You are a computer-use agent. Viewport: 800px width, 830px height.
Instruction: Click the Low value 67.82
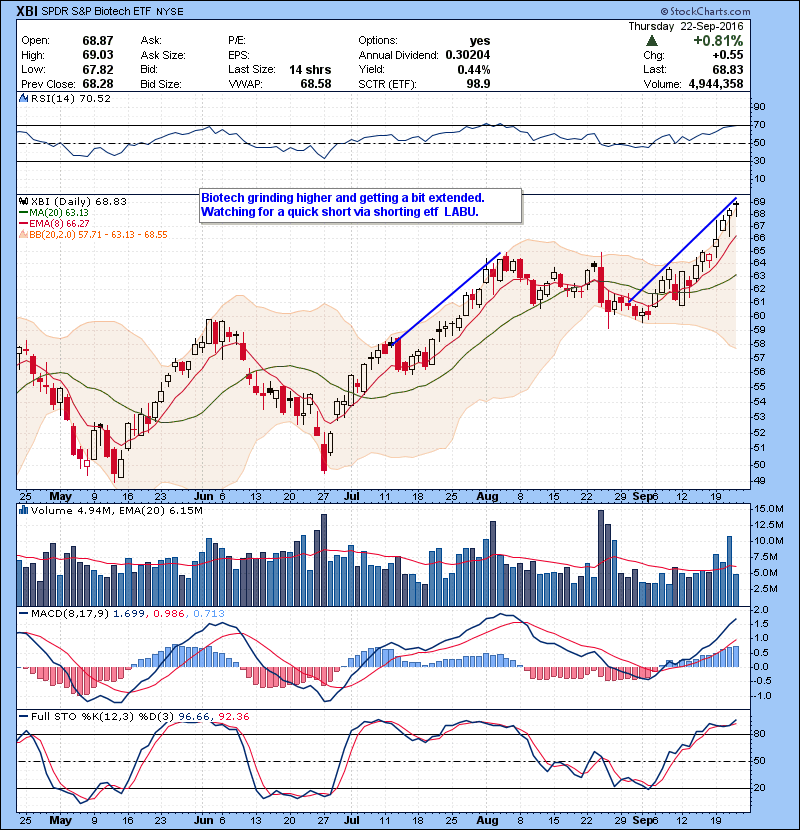pos(98,69)
